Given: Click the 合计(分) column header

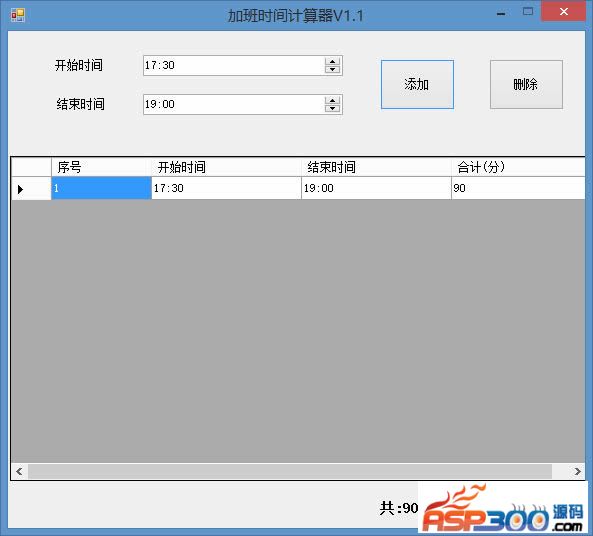Looking at the screenshot, I should tap(518, 167).
